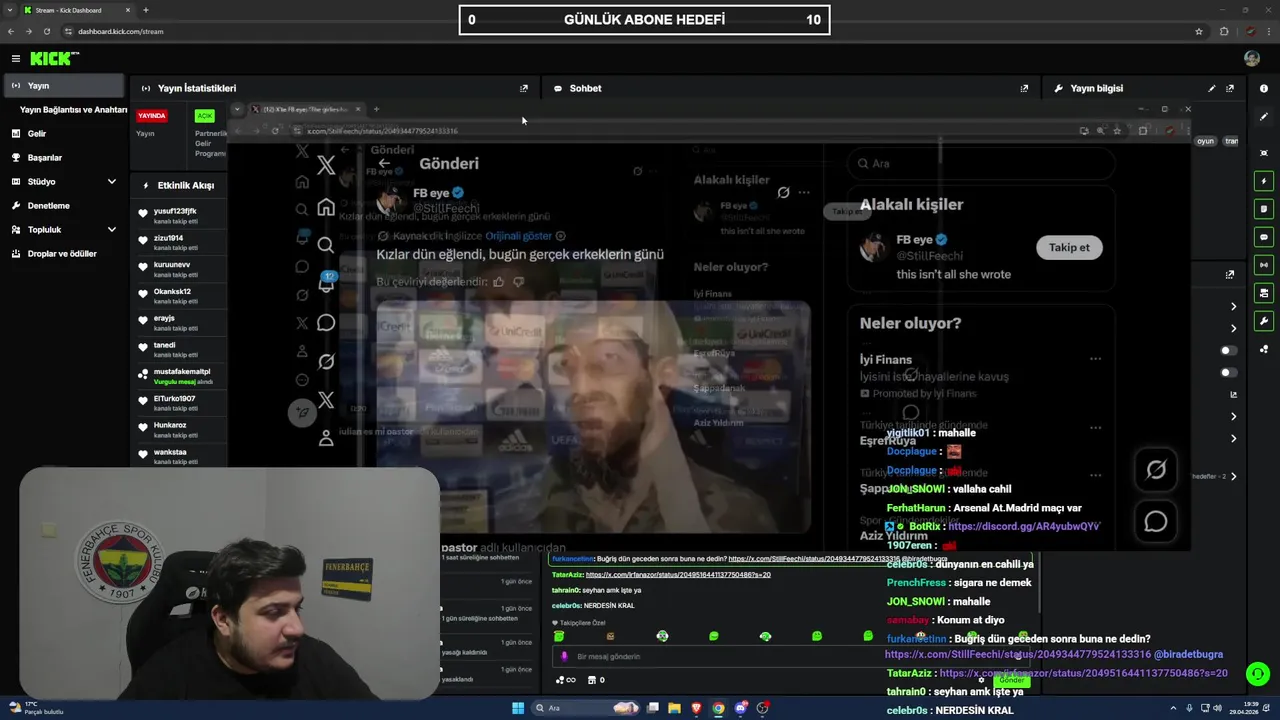
Task: Open notifications bell in X window
Action: [x=326, y=284]
